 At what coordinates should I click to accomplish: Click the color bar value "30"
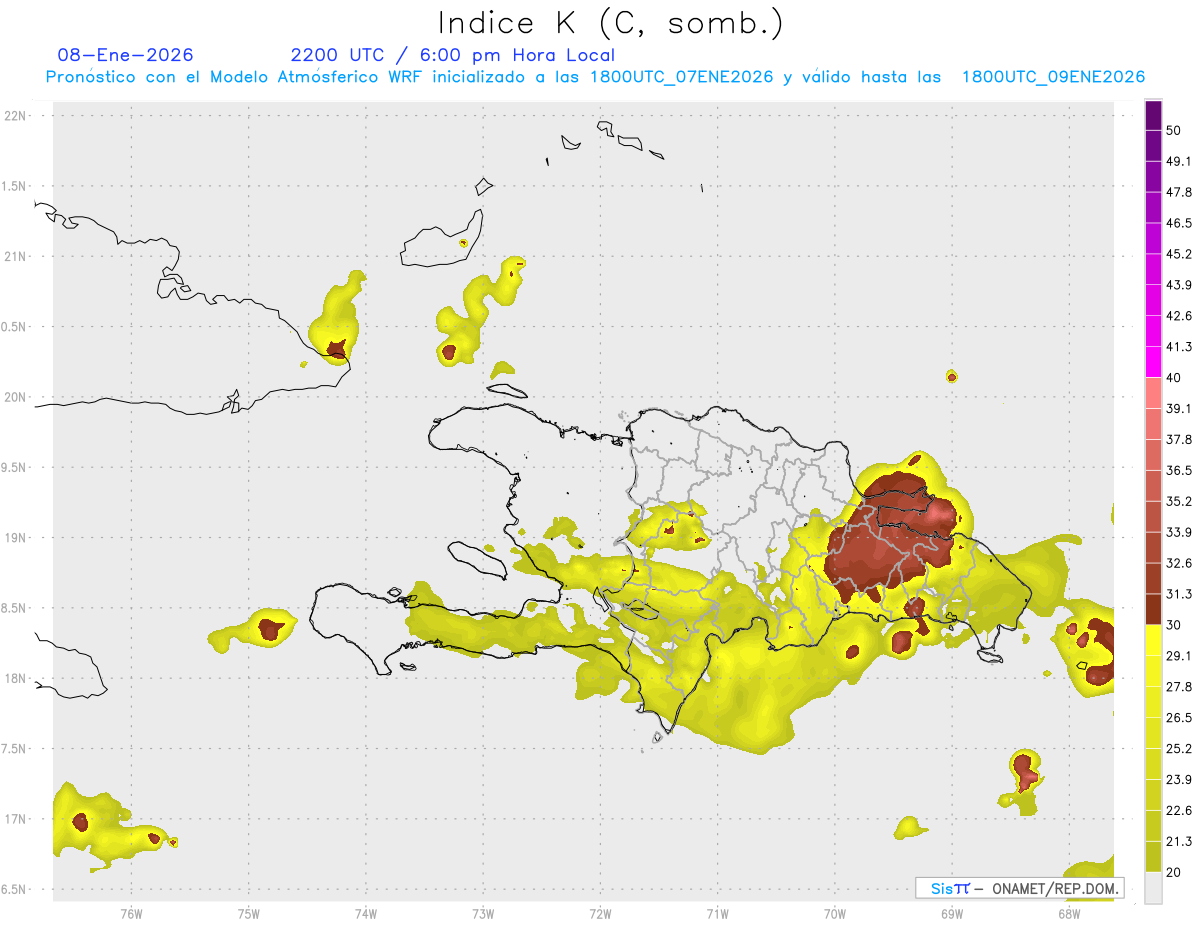(1174, 625)
